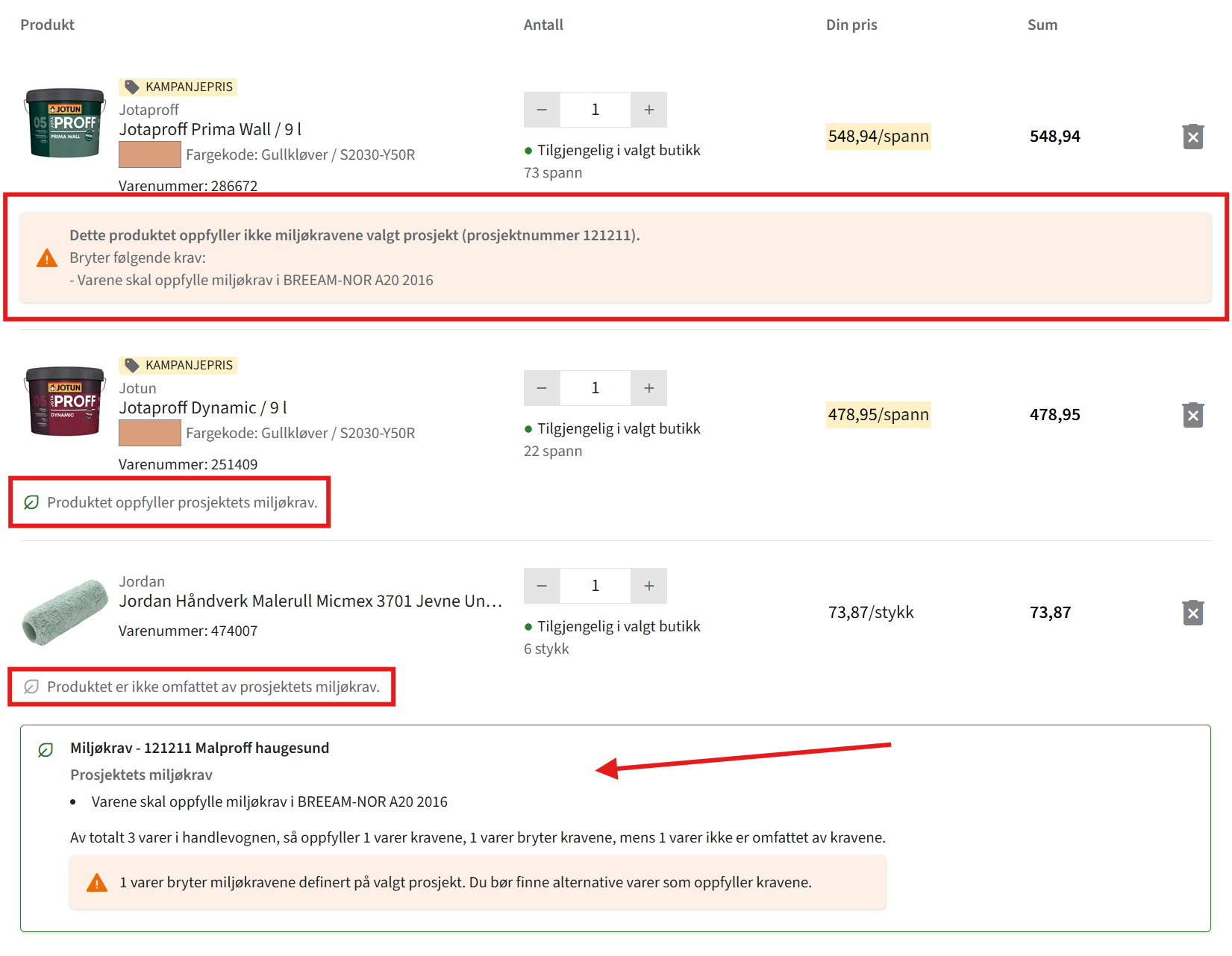Click 'Miljøkrav - 121211 Malproff haugesund' heading
The image size is (1232, 956).
199,749
